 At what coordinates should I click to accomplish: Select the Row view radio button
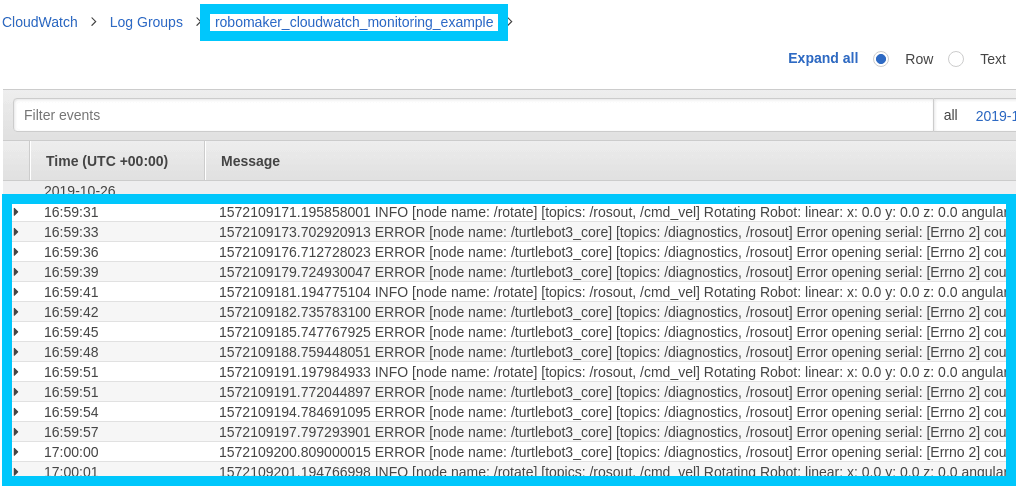coord(881,59)
